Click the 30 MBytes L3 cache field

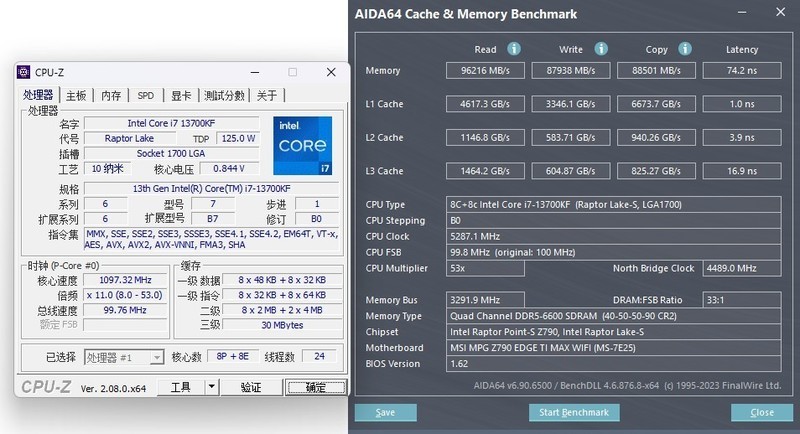[282, 325]
